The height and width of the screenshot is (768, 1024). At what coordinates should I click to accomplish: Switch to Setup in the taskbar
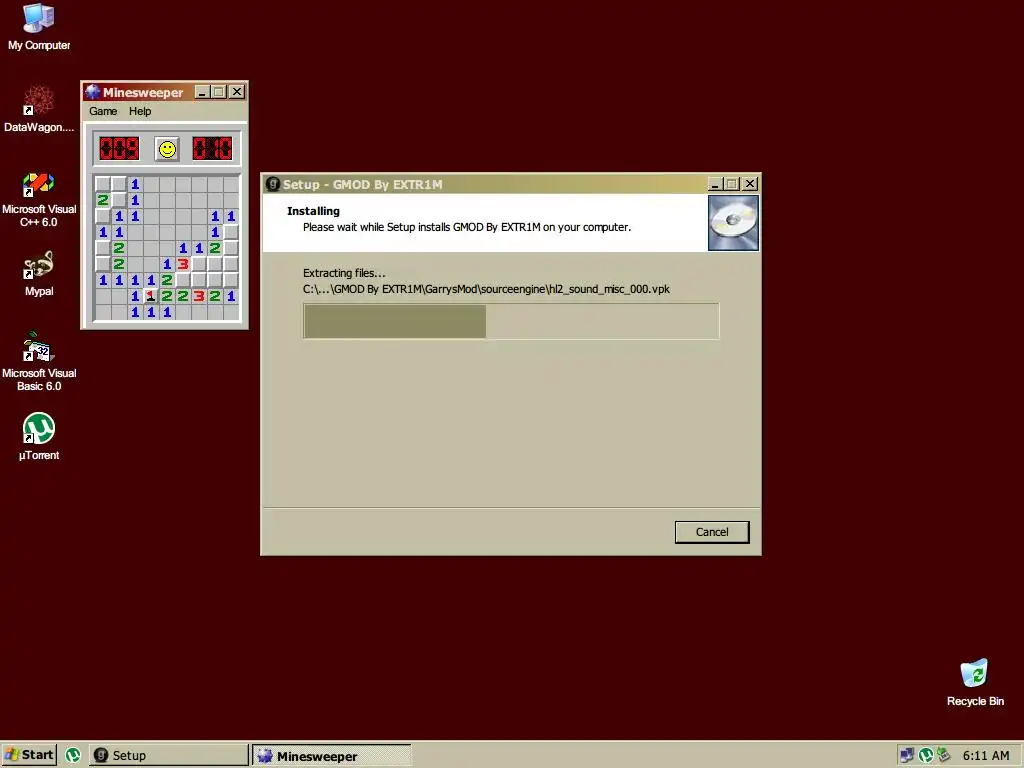point(168,756)
